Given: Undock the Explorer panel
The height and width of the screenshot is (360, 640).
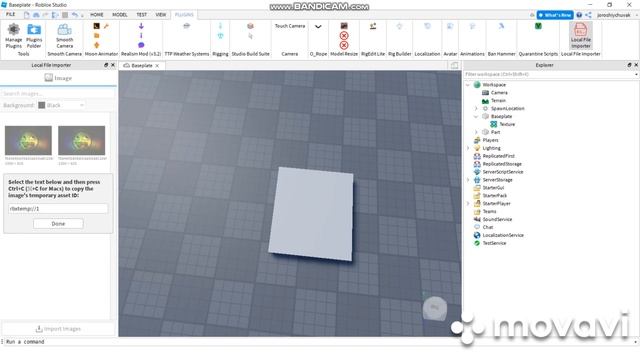Looking at the screenshot, I should (x=629, y=65).
